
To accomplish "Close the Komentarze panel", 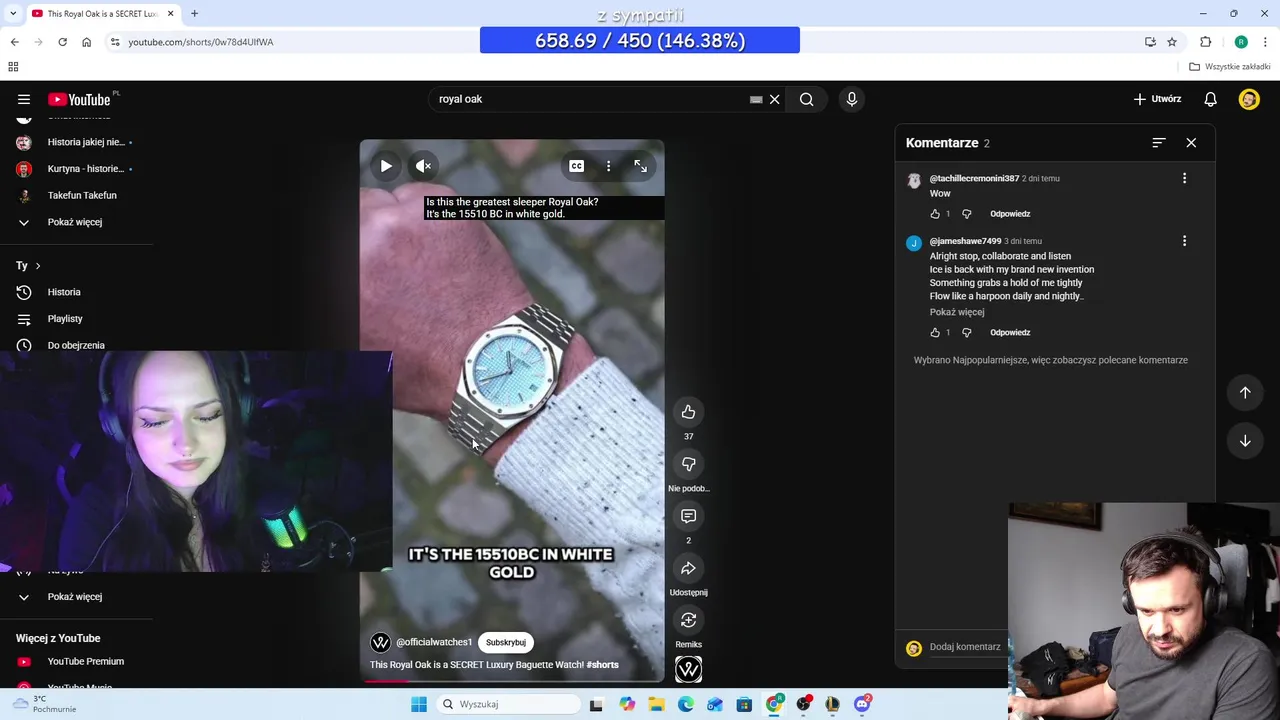I will (x=1191, y=143).
